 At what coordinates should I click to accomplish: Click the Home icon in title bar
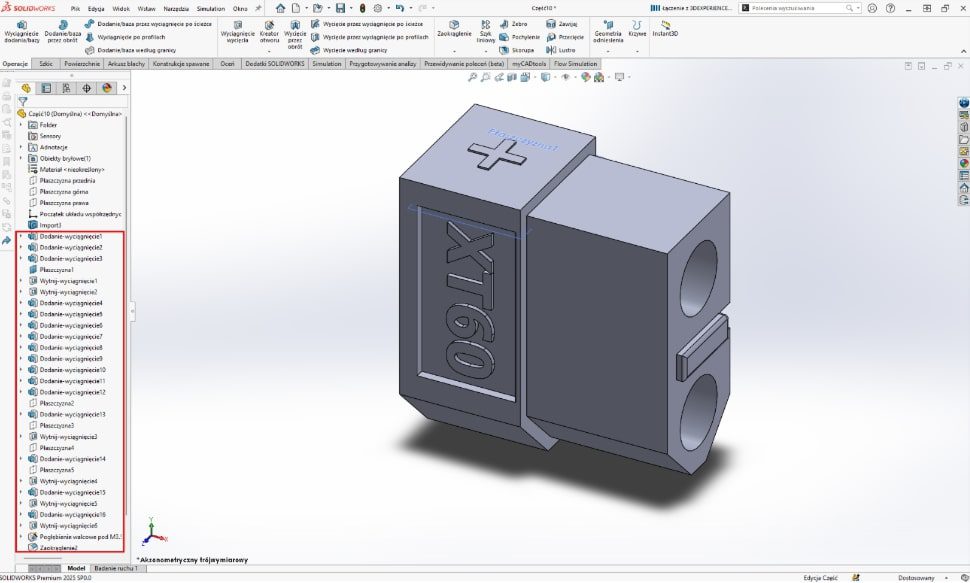280,8
